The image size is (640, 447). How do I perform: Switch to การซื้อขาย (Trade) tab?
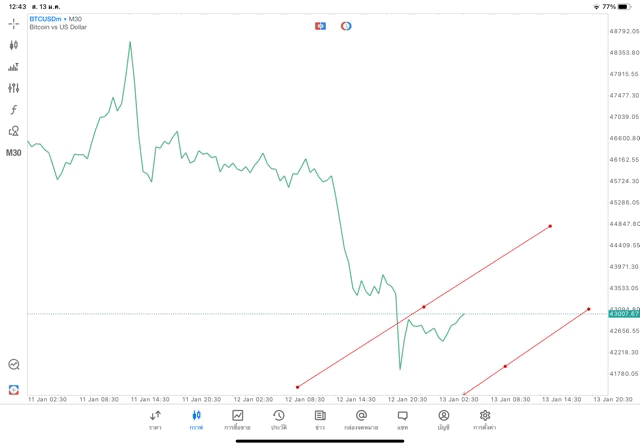(x=238, y=419)
